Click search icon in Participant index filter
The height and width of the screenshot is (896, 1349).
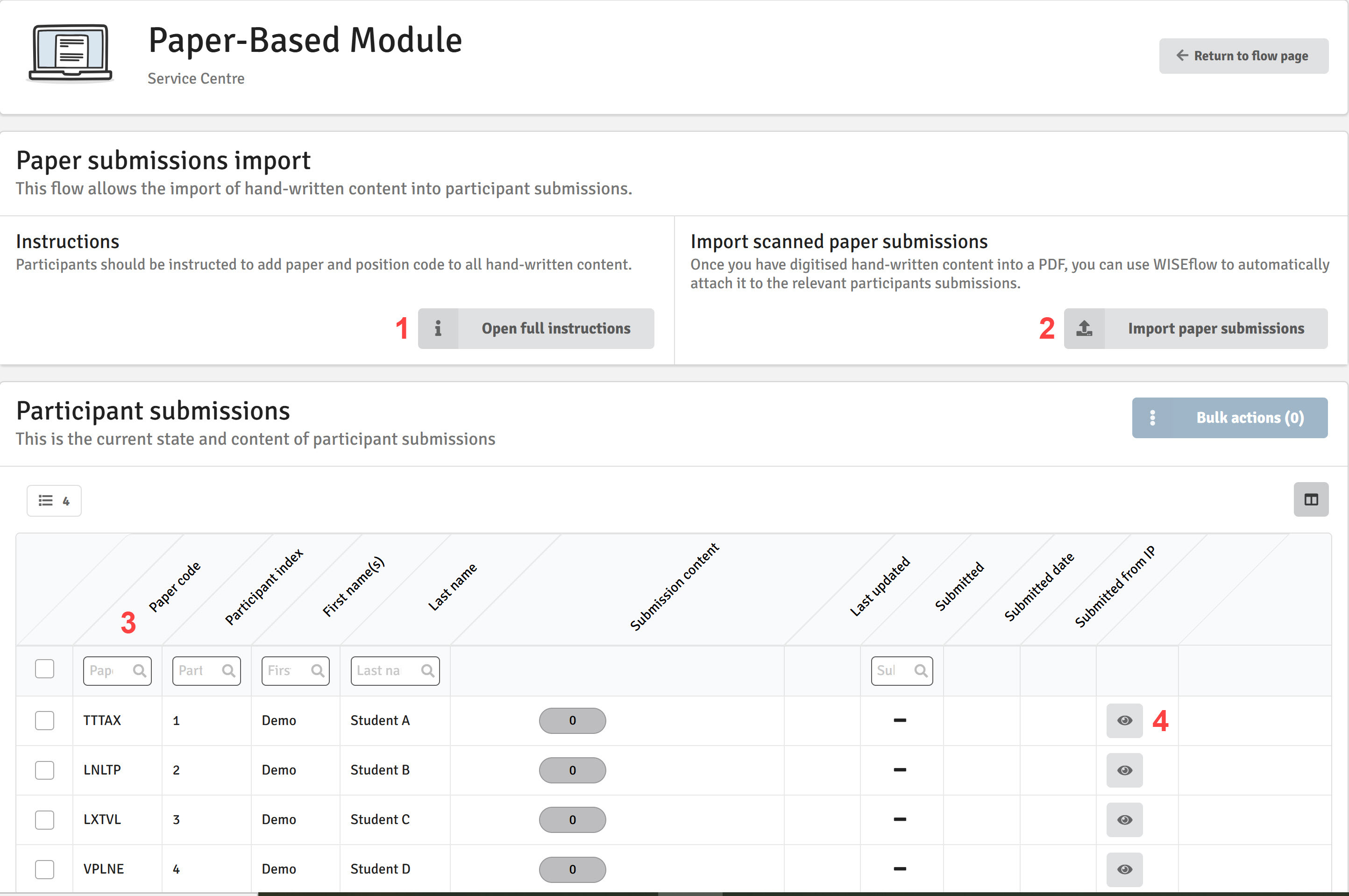(228, 671)
